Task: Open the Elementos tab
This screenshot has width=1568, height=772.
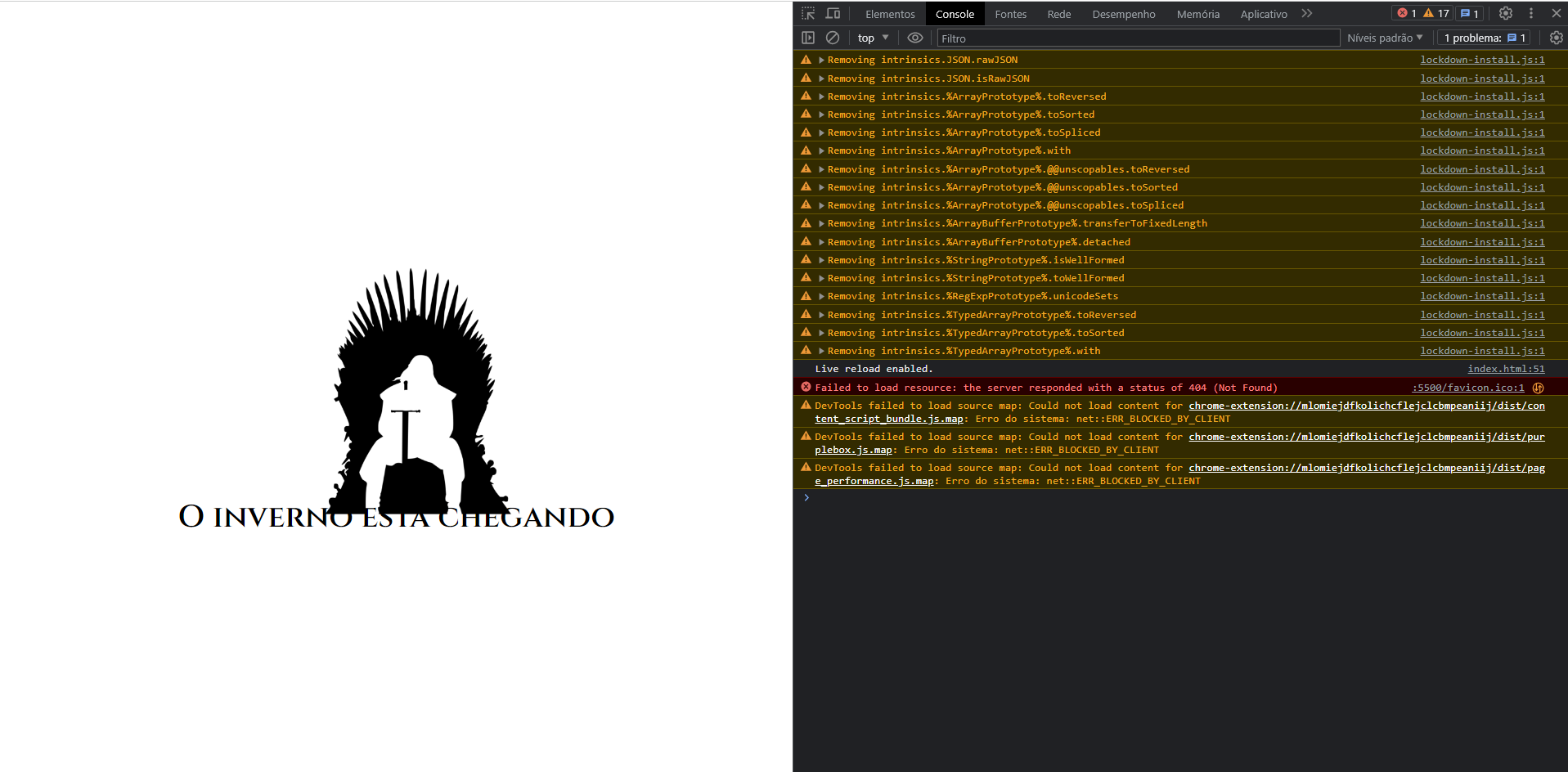Action: click(x=890, y=14)
